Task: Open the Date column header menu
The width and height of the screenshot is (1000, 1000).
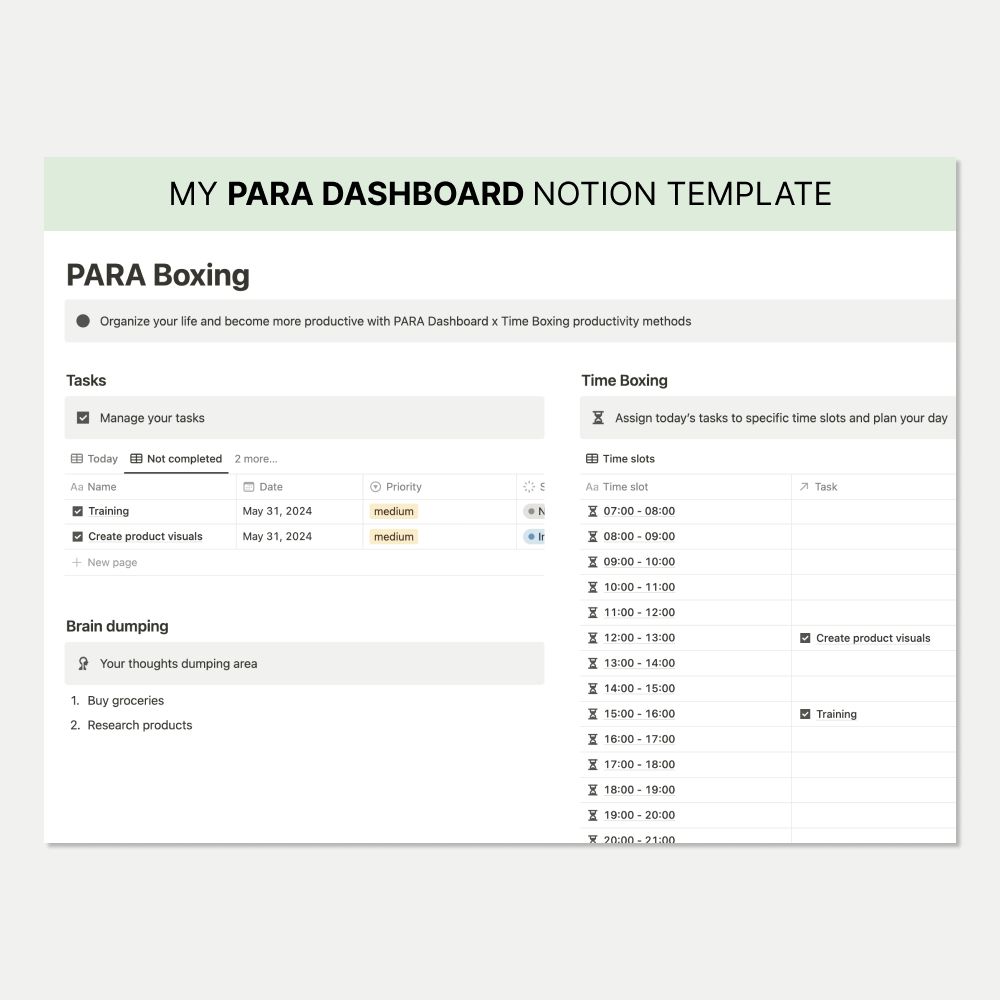Action: pyautogui.click(x=300, y=487)
